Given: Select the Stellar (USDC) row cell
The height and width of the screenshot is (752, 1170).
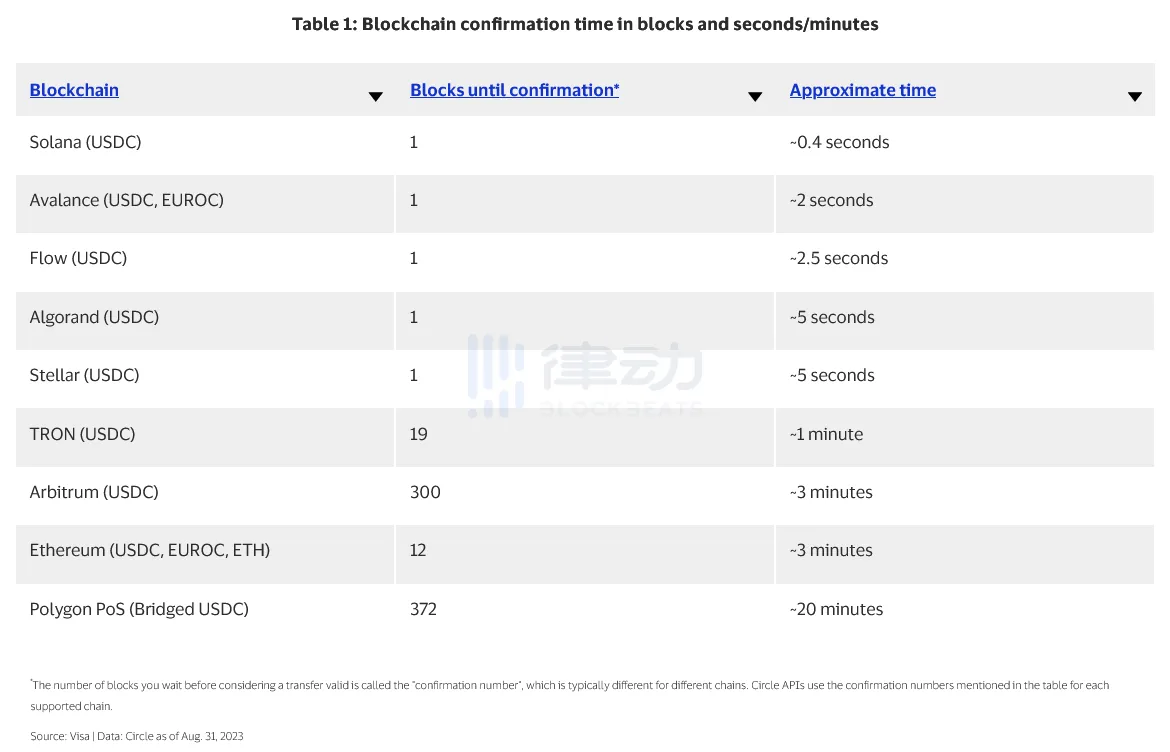Looking at the screenshot, I should point(85,375).
